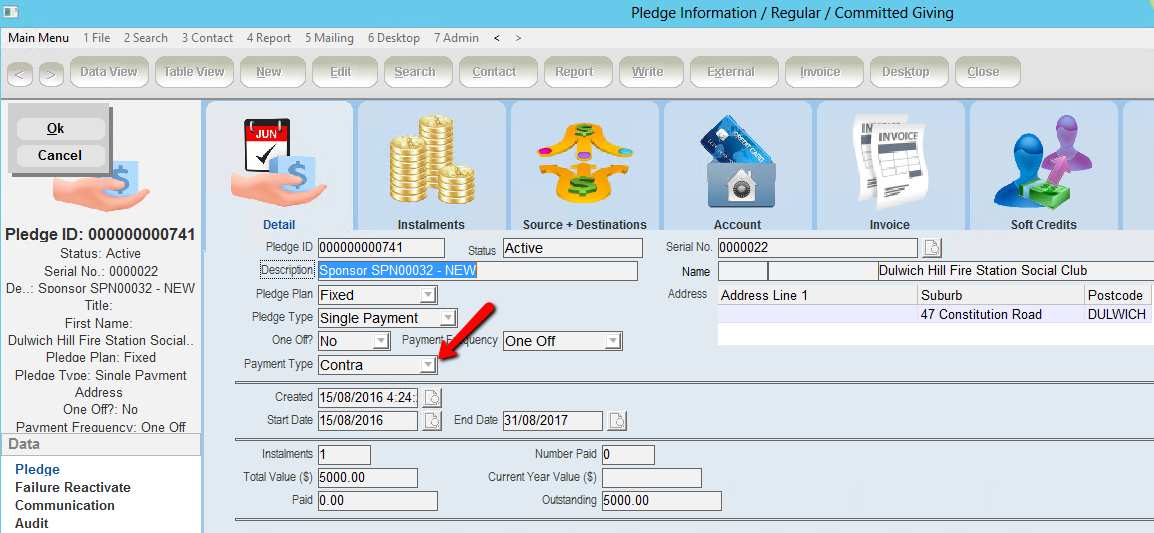
Task: Open the Source + Destinations tab icon
Action: pyautogui.click(x=584, y=165)
